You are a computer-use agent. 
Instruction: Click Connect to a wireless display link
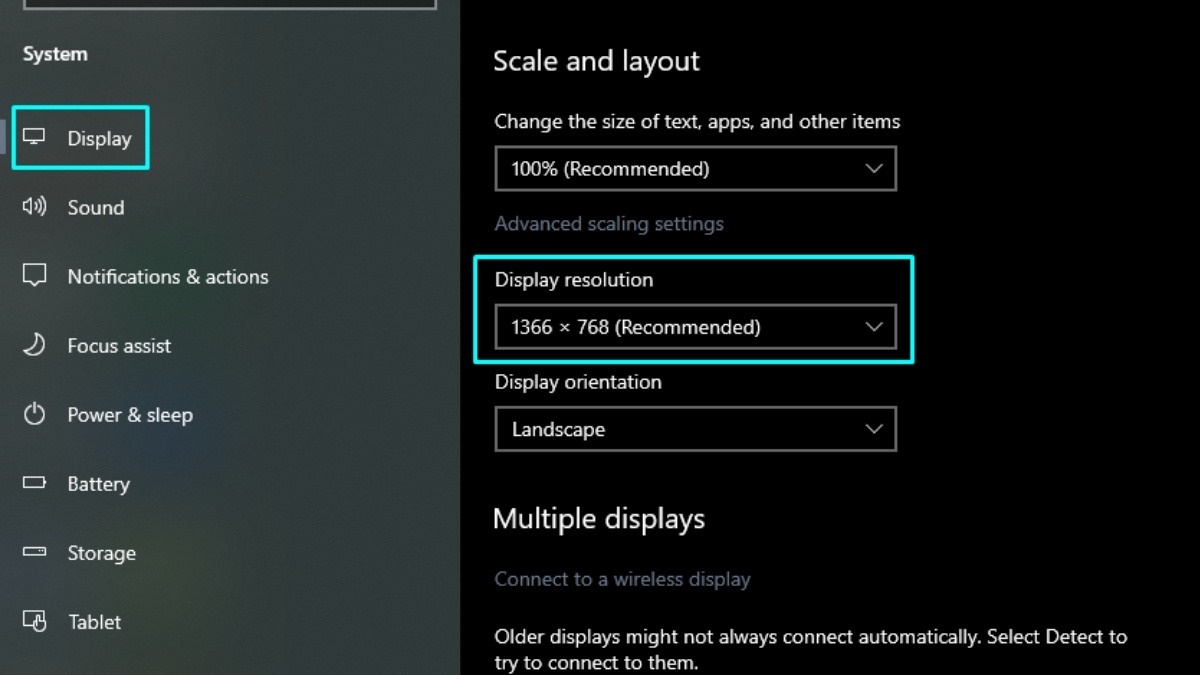click(x=622, y=579)
